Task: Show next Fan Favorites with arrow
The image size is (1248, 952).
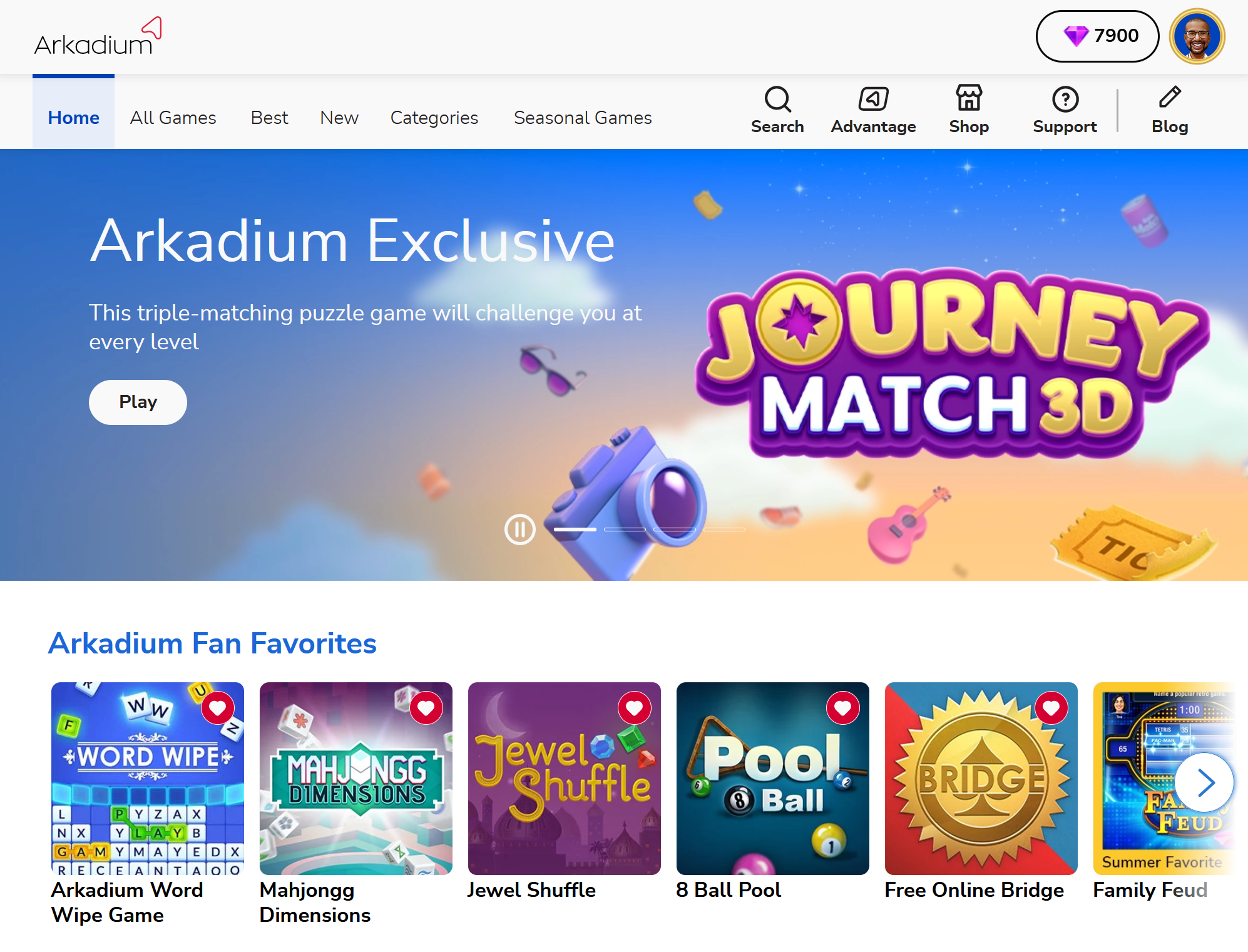Action: (1204, 782)
